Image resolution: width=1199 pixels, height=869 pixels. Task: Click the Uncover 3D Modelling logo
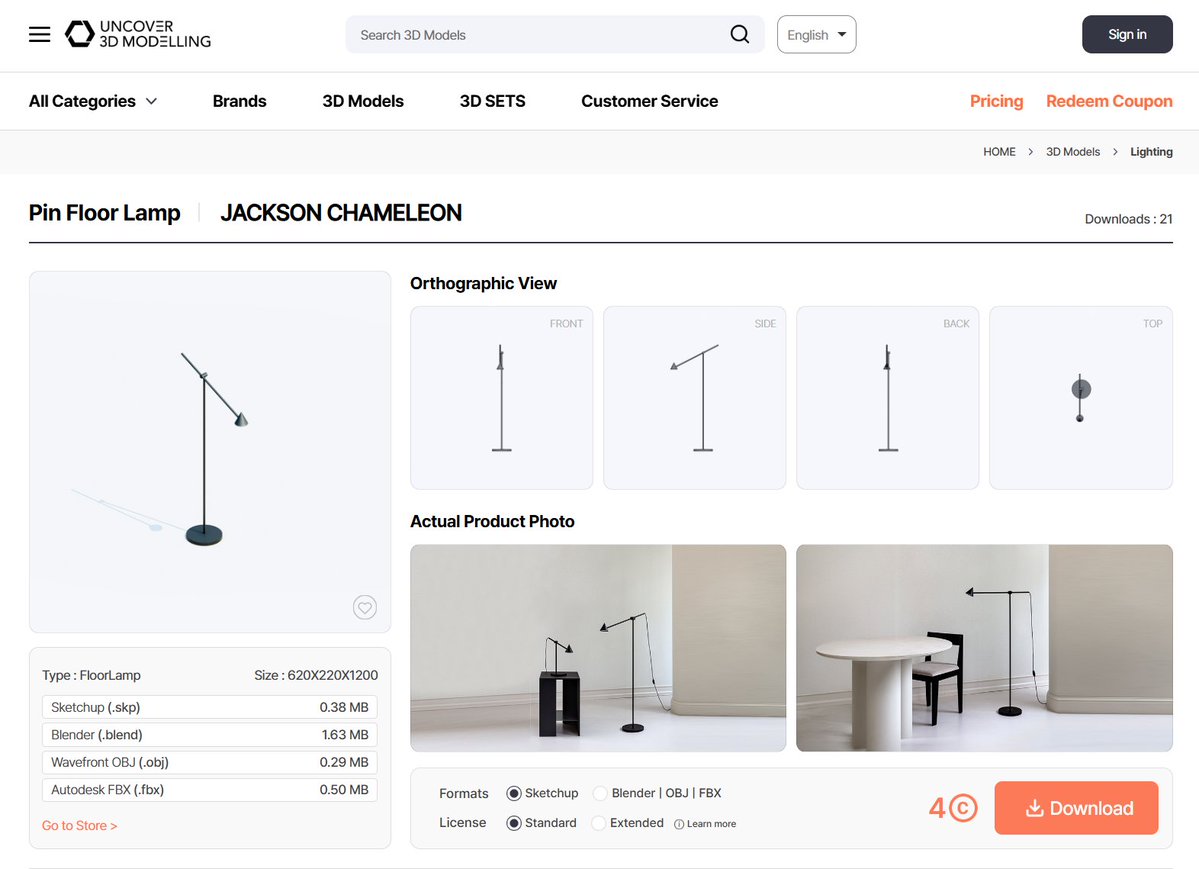point(138,34)
